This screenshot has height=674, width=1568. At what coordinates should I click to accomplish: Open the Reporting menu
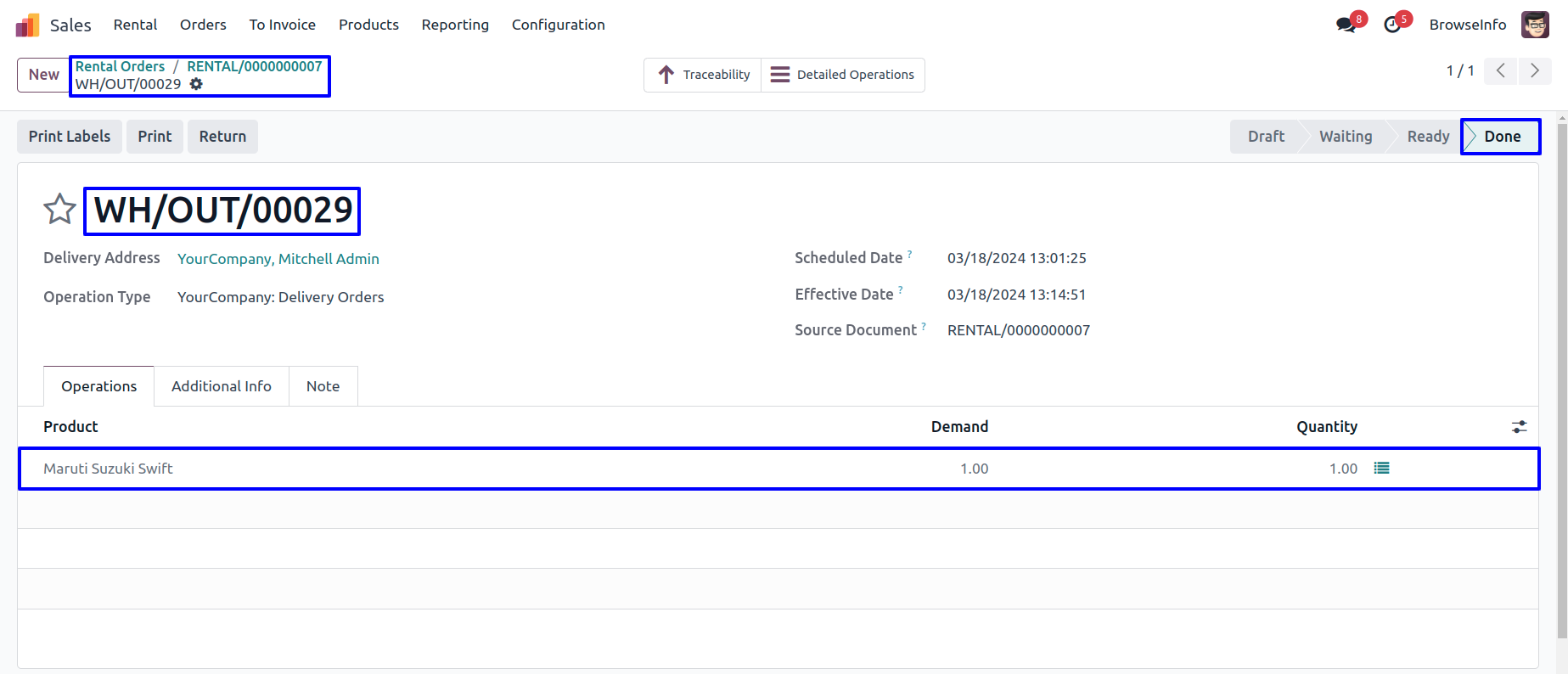[455, 25]
